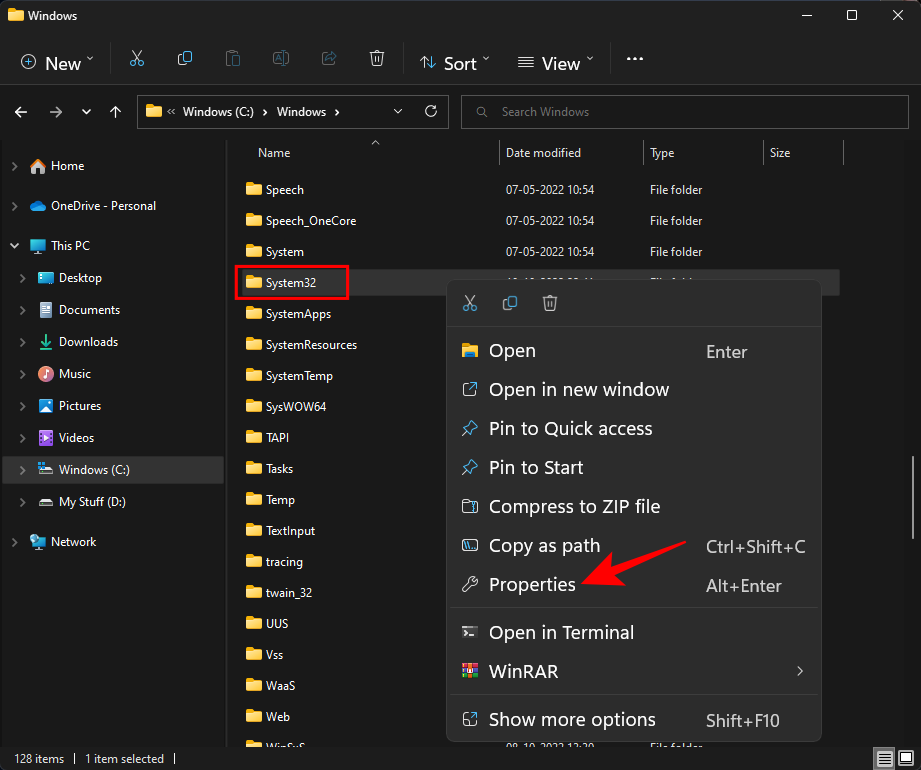Choose 'Open in Terminal' from the context menu

pos(560,632)
